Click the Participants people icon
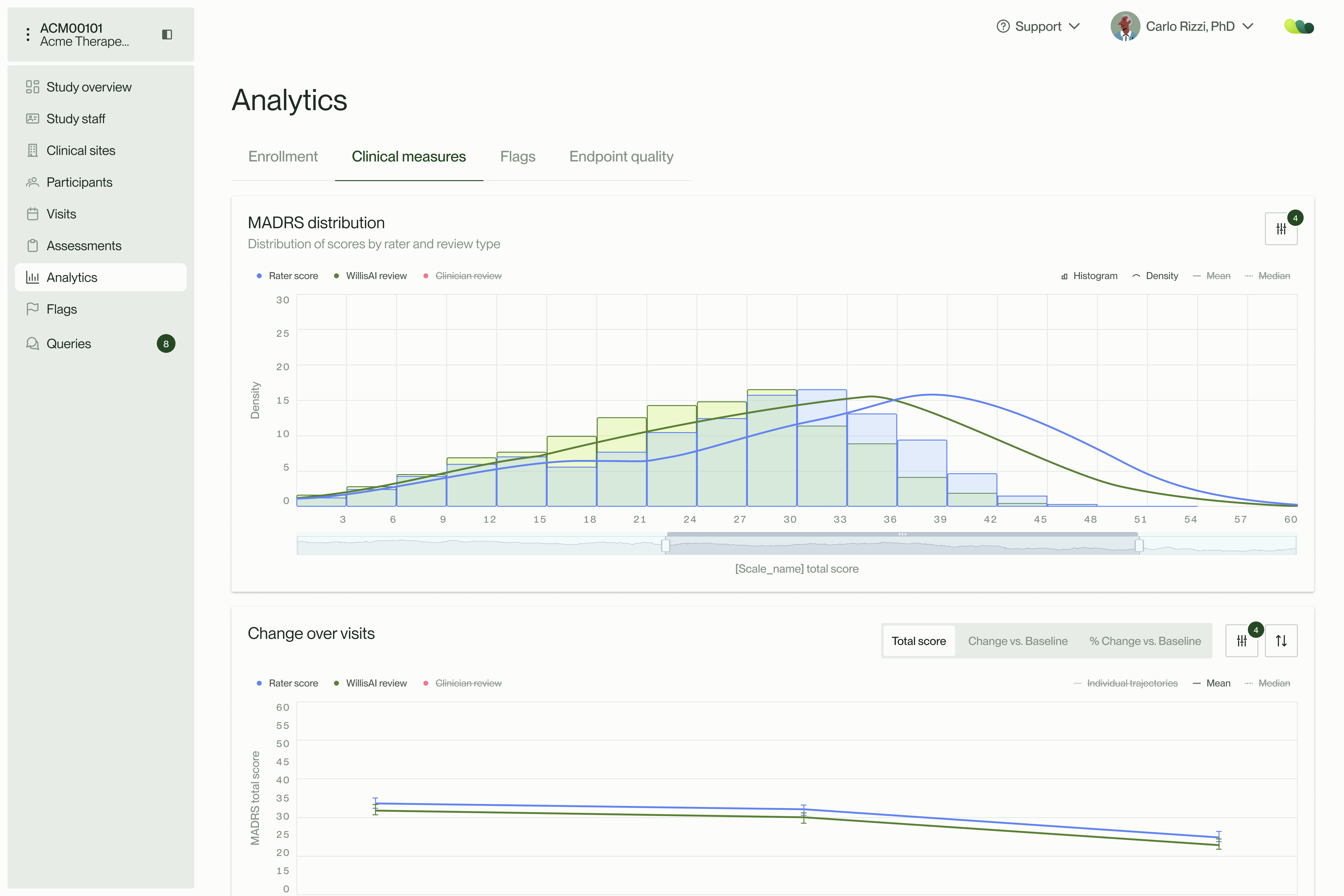1344x896 pixels. click(x=33, y=182)
